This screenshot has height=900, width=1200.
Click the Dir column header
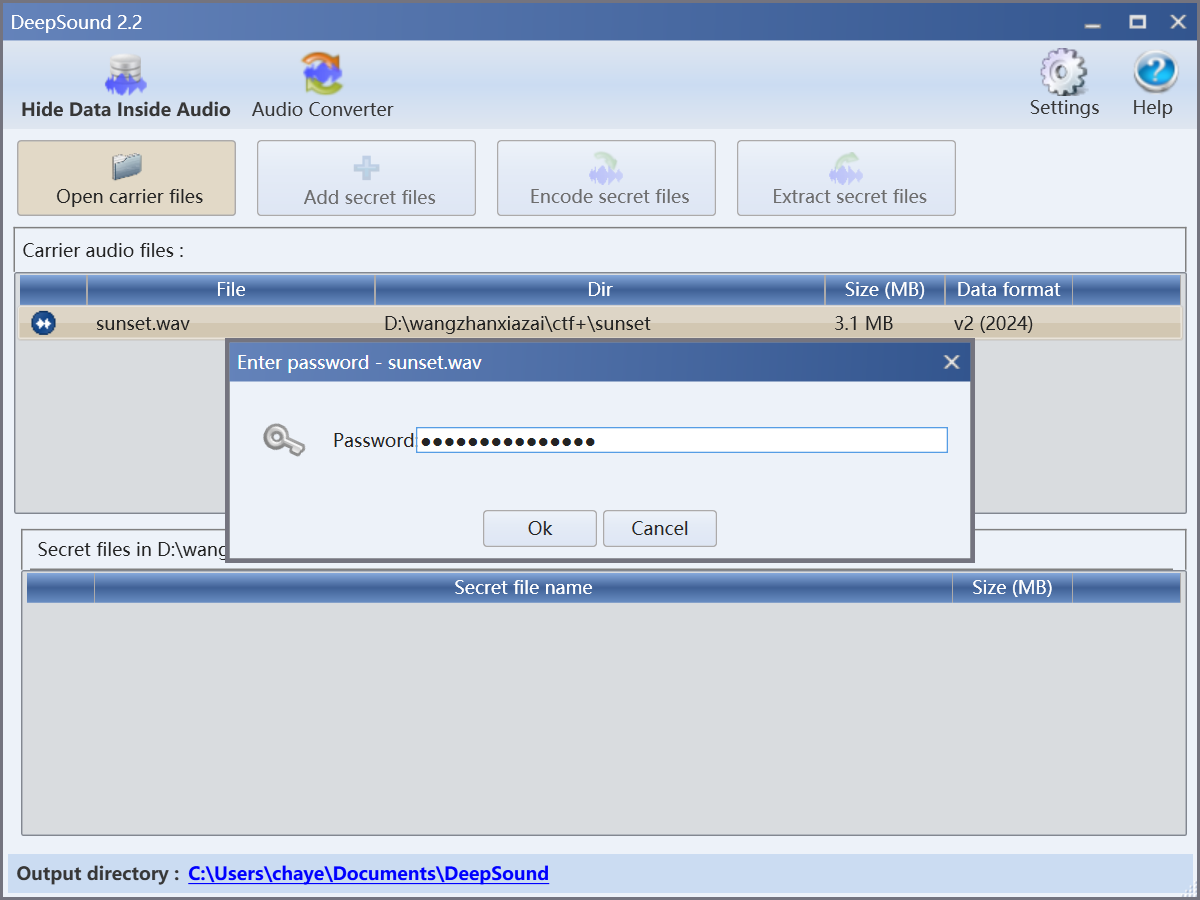[600, 290]
